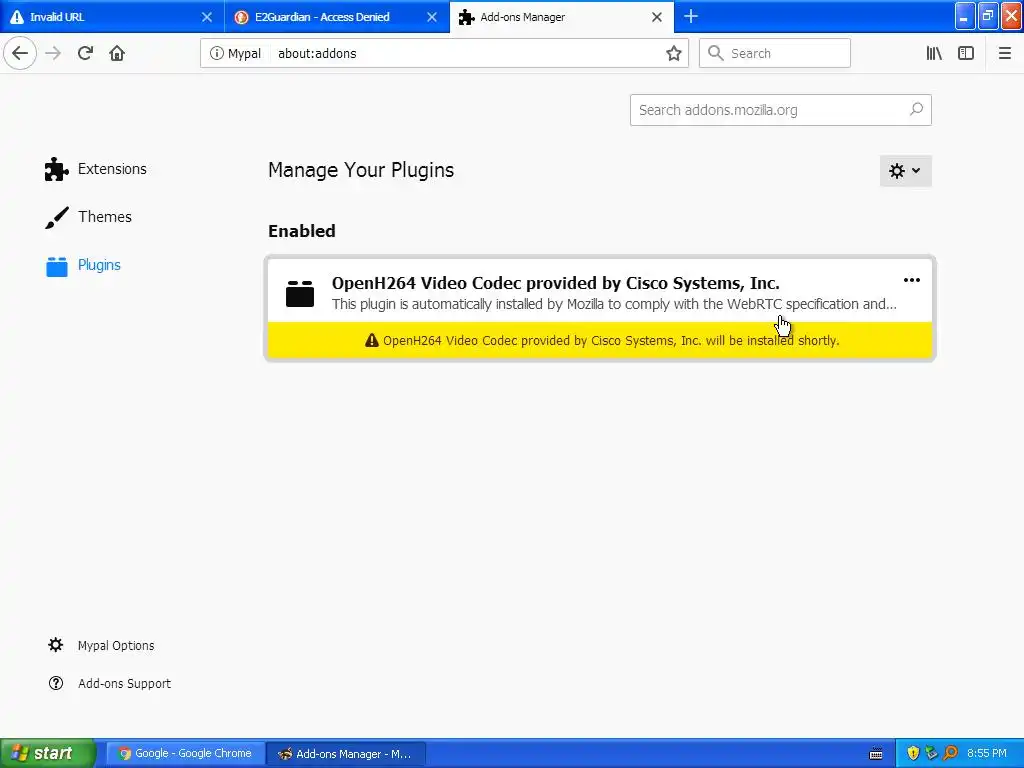Click the 8:55 PM clock
This screenshot has height=768, width=1024.
pos(987,753)
